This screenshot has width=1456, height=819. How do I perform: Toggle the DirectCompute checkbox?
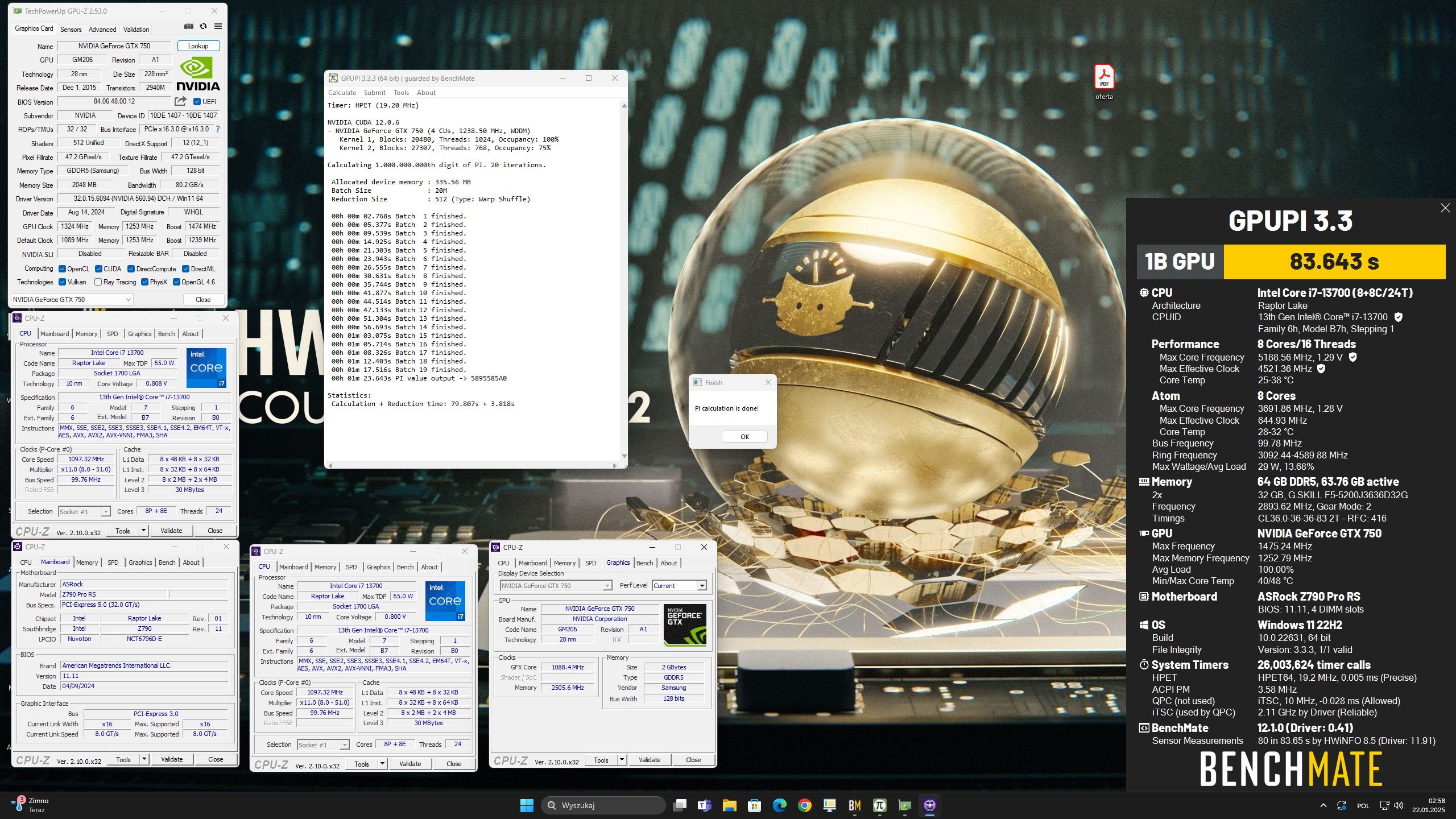[131, 269]
